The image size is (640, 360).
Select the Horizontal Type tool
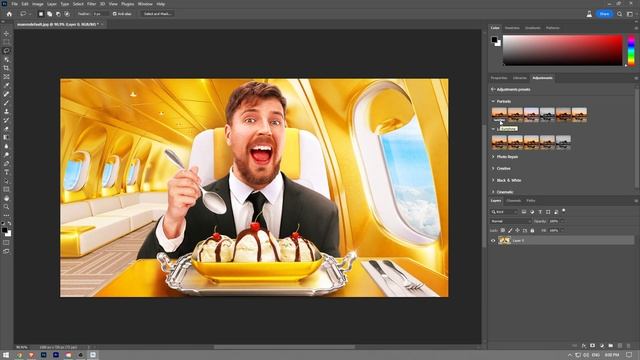[6, 172]
